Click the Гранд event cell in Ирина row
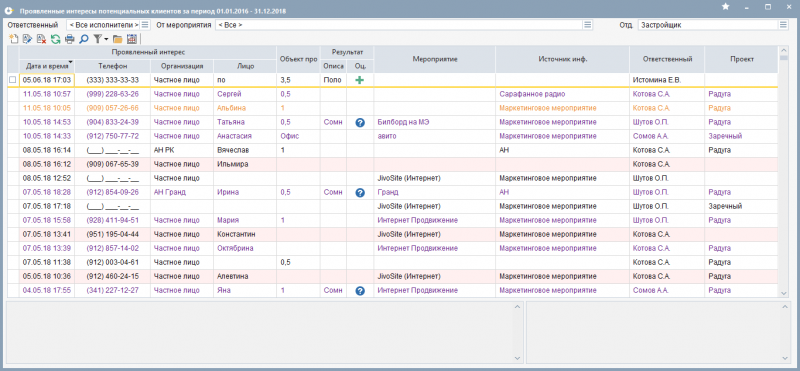The width and height of the screenshot is (800, 371). click(x=435, y=192)
